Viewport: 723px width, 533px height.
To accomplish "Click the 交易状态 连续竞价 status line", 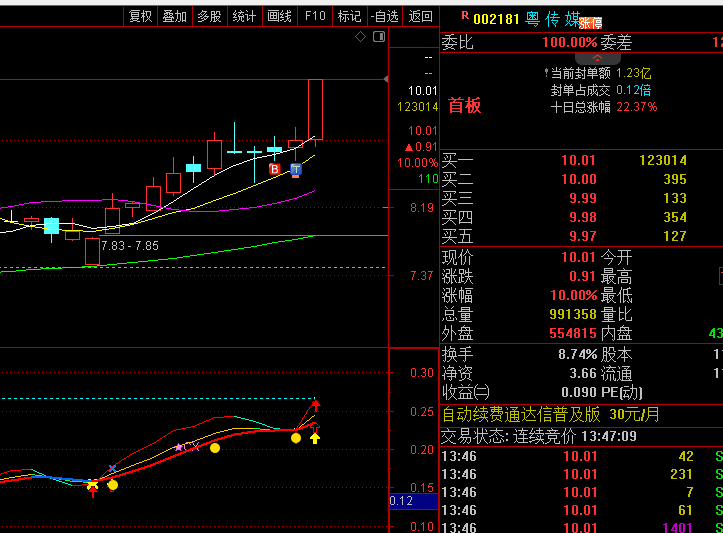I will [539, 436].
